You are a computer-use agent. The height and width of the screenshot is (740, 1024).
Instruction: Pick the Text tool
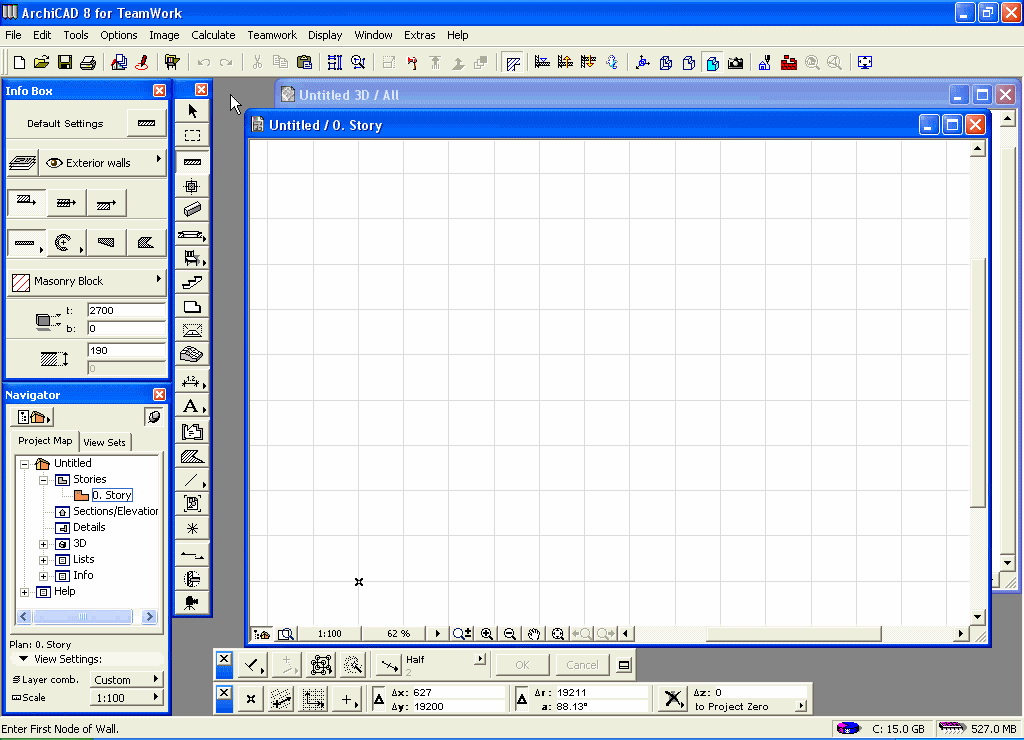tap(191, 406)
